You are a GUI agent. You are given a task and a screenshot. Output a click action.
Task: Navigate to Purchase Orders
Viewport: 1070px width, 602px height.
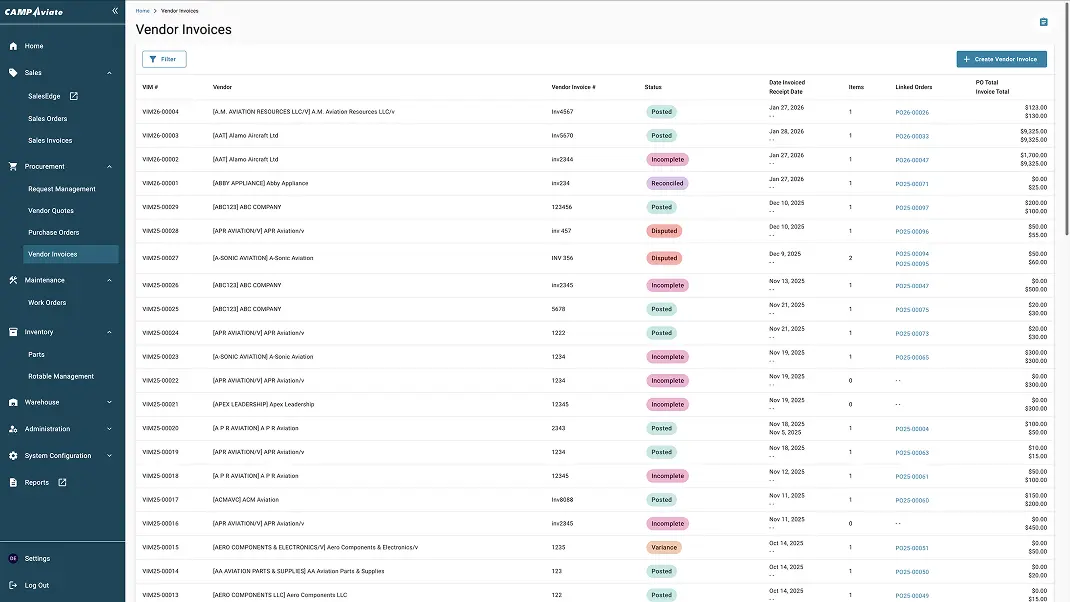pos(53,233)
